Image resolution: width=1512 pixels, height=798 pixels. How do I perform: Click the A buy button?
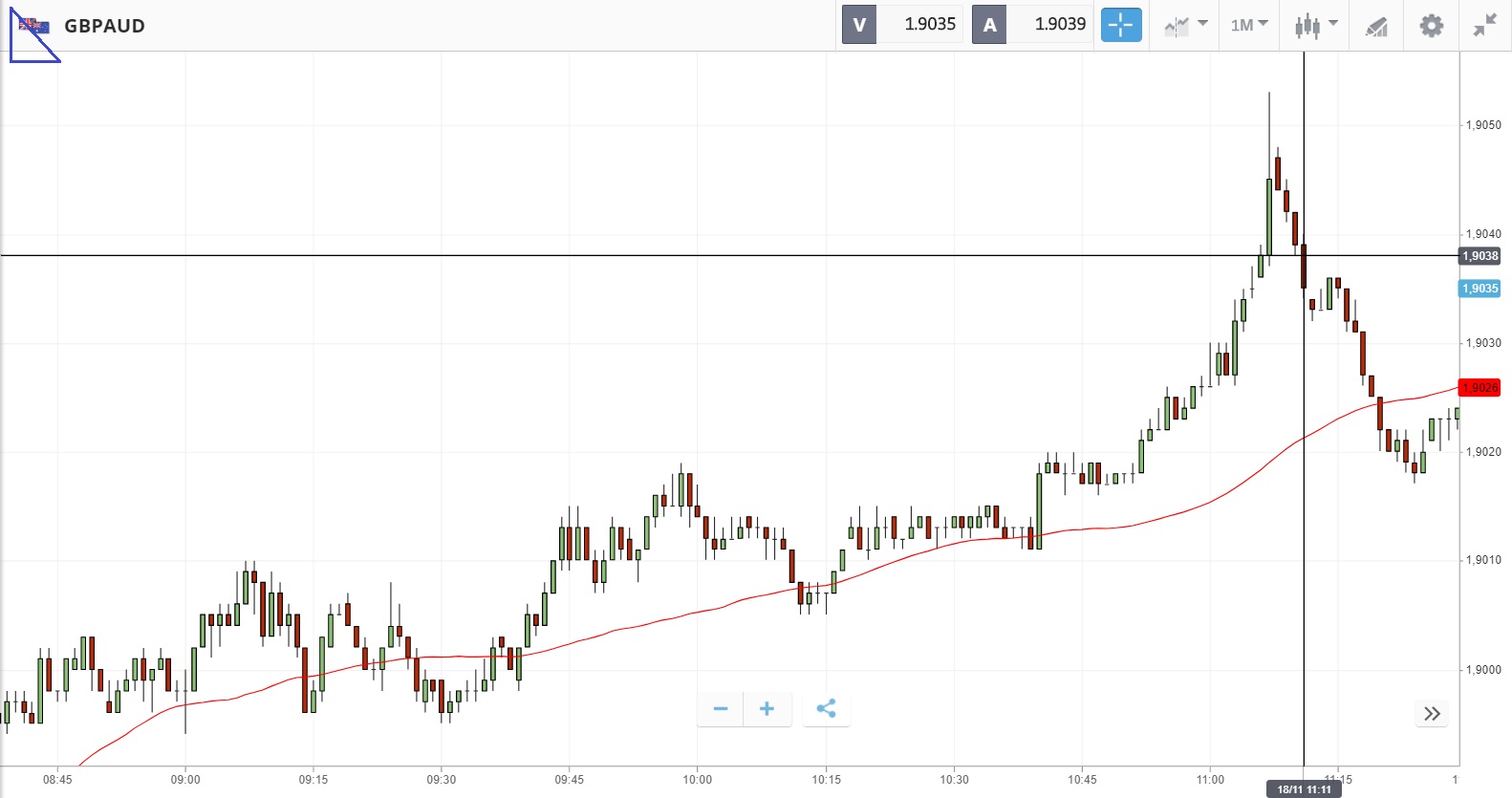[x=989, y=25]
